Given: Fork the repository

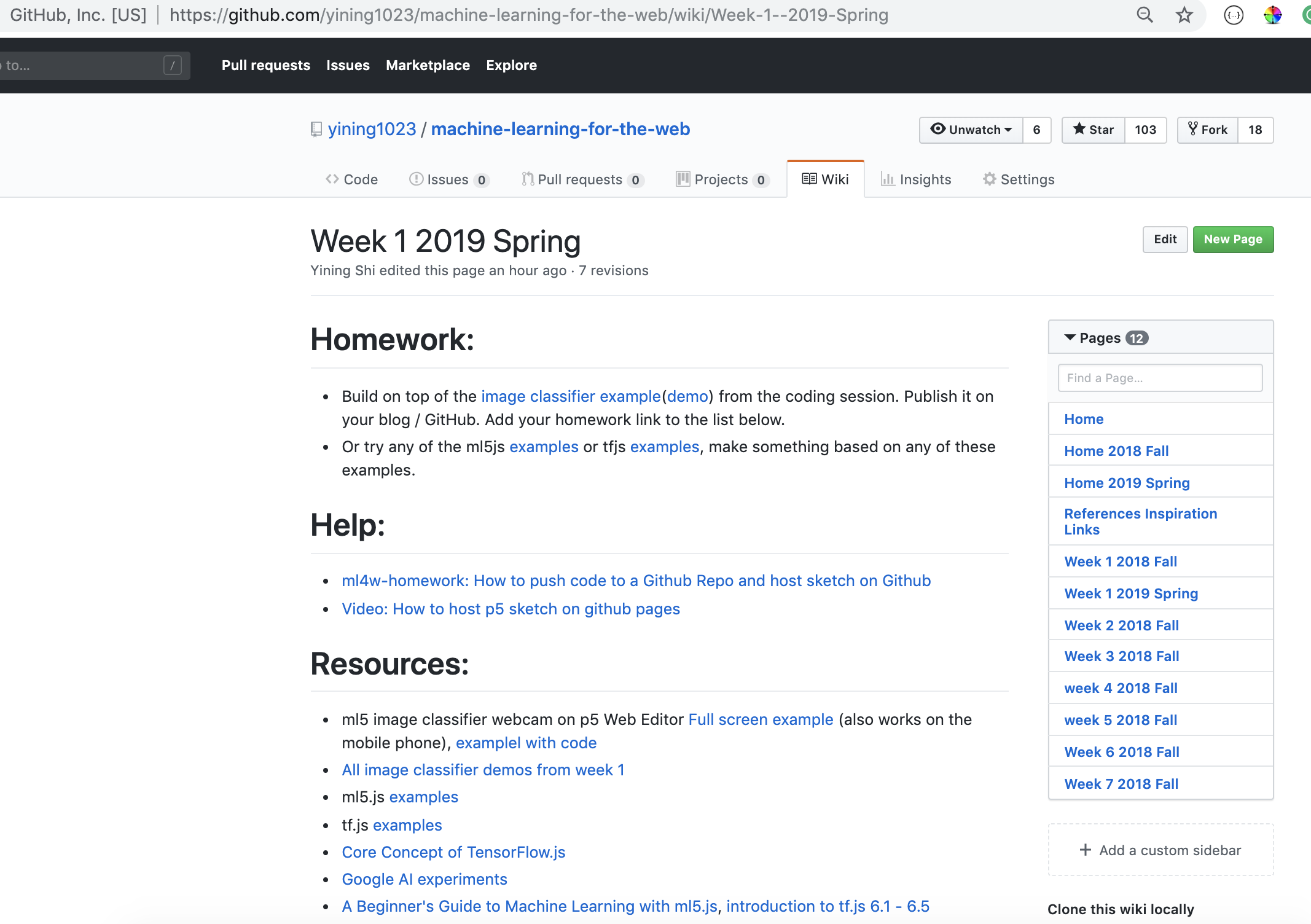Looking at the screenshot, I should tap(1207, 130).
